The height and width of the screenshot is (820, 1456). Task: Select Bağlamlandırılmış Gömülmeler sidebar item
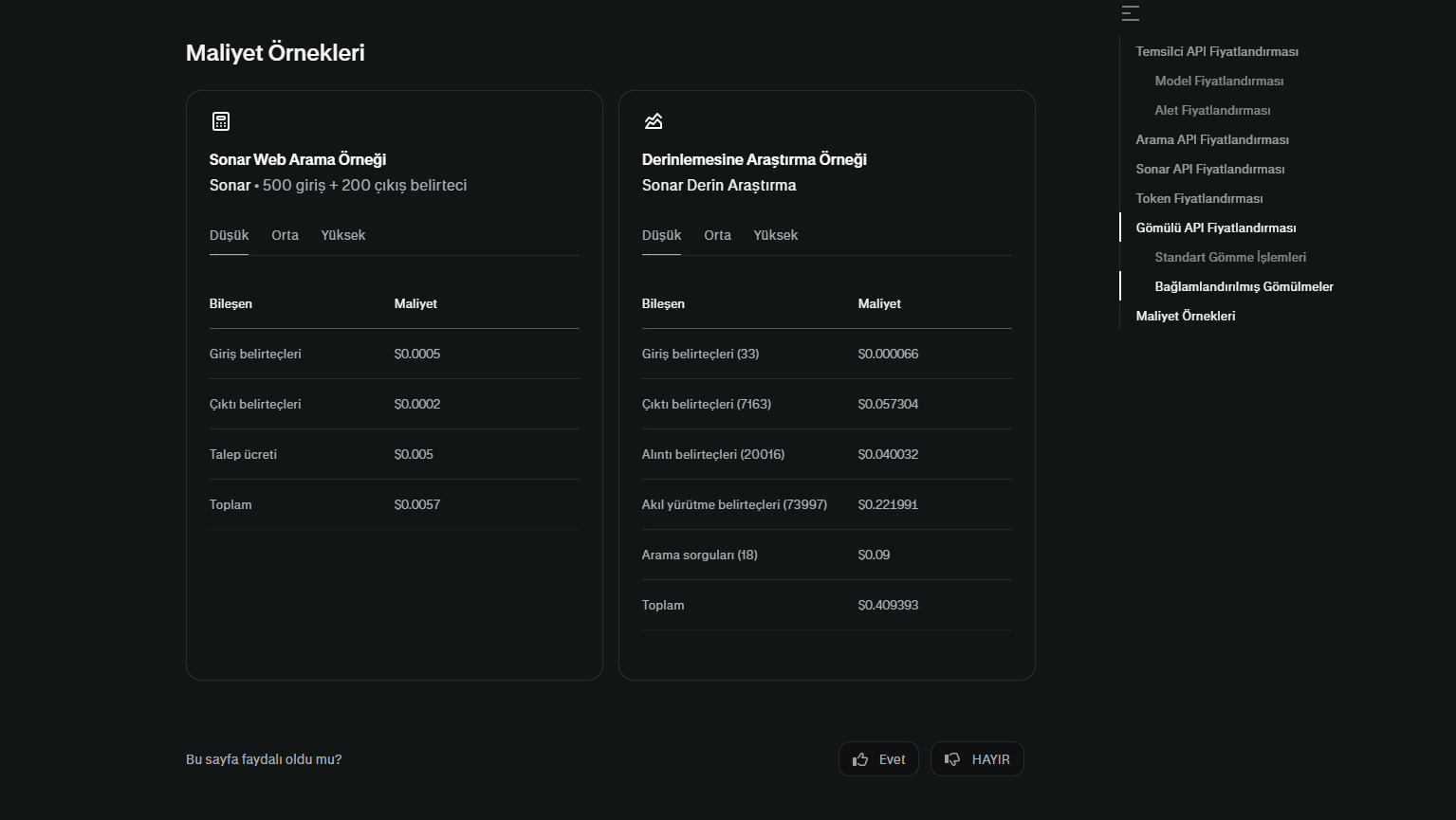click(x=1244, y=286)
